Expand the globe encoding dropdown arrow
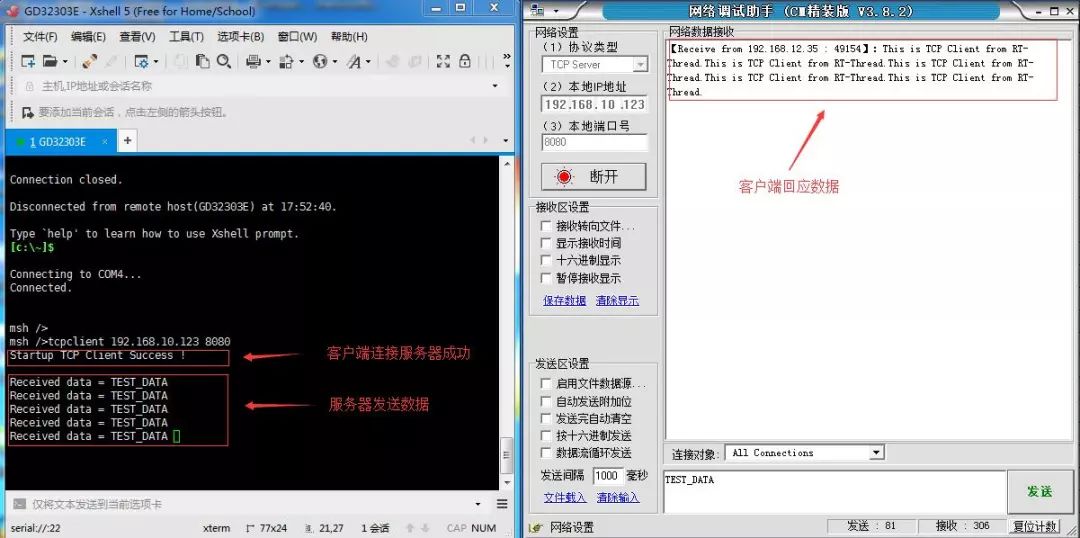This screenshot has width=1080, height=538. click(334, 62)
